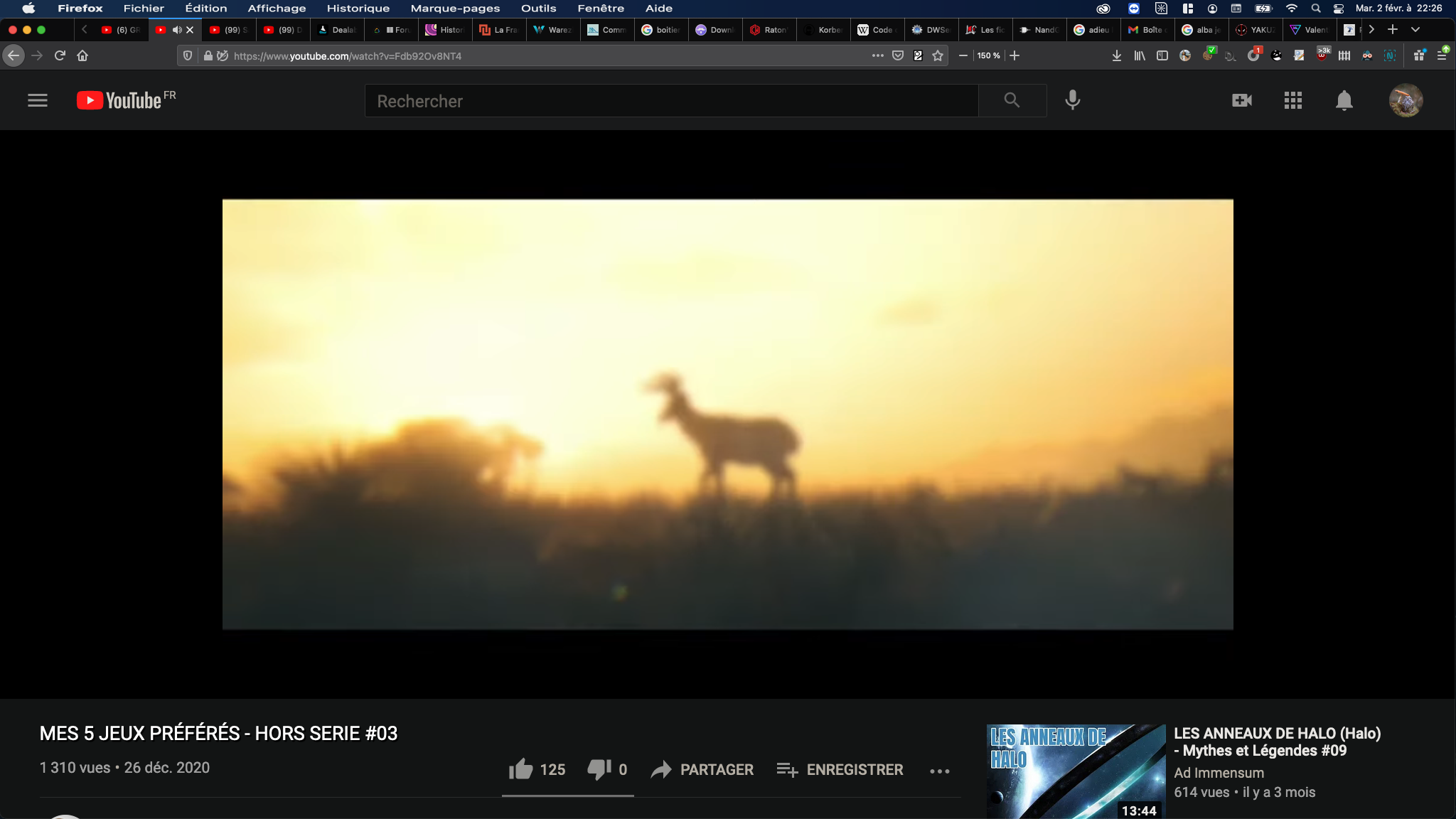This screenshot has width=1456, height=819.
Task: Open the LES ANNEAUX DE HALO thumbnail
Action: point(1076,771)
